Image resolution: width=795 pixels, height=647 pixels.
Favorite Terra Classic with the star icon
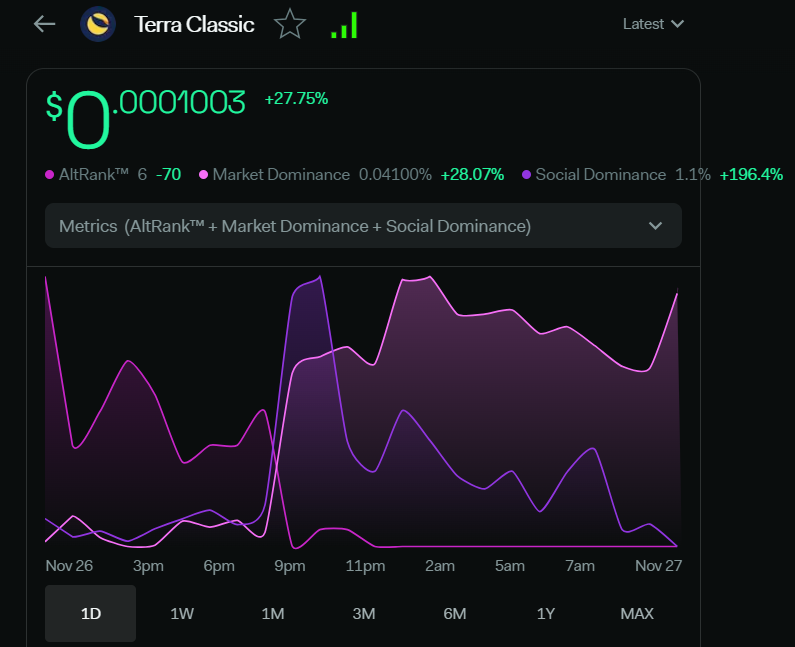pyautogui.click(x=290, y=24)
